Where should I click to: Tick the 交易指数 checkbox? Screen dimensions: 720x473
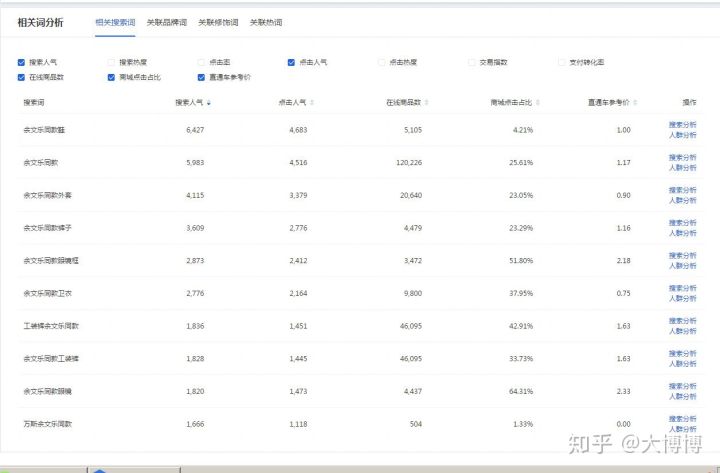pyautogui.click(x=472, y=62)
